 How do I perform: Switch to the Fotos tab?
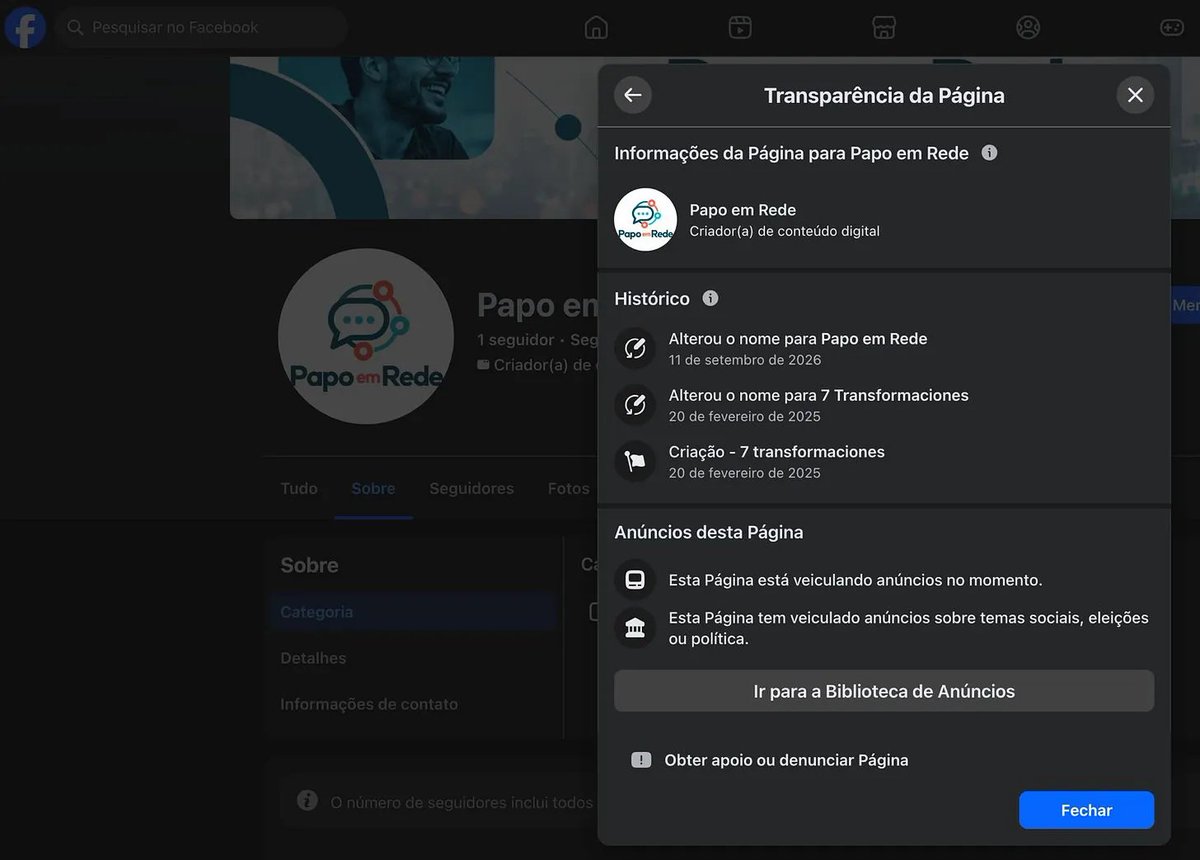pos(569,488)
